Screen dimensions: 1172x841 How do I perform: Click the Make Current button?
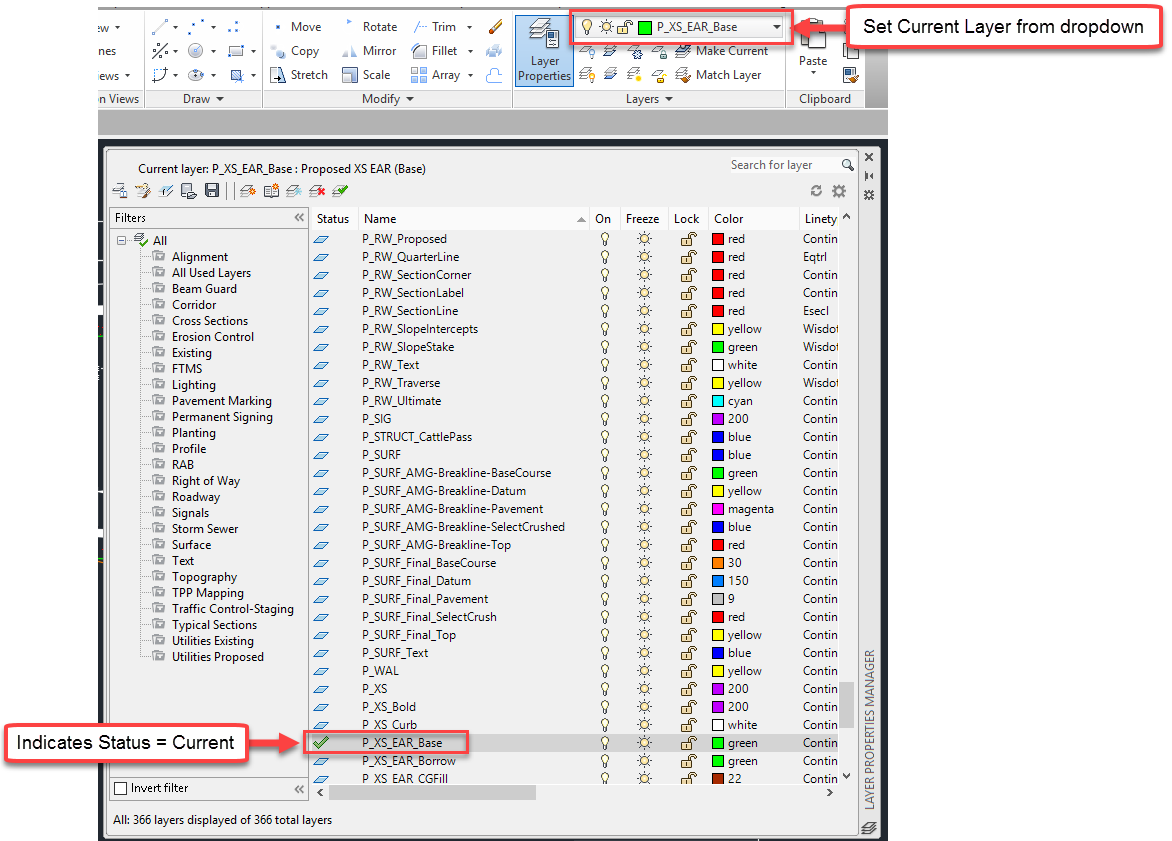pyautogui.click(x=731, y=51)
